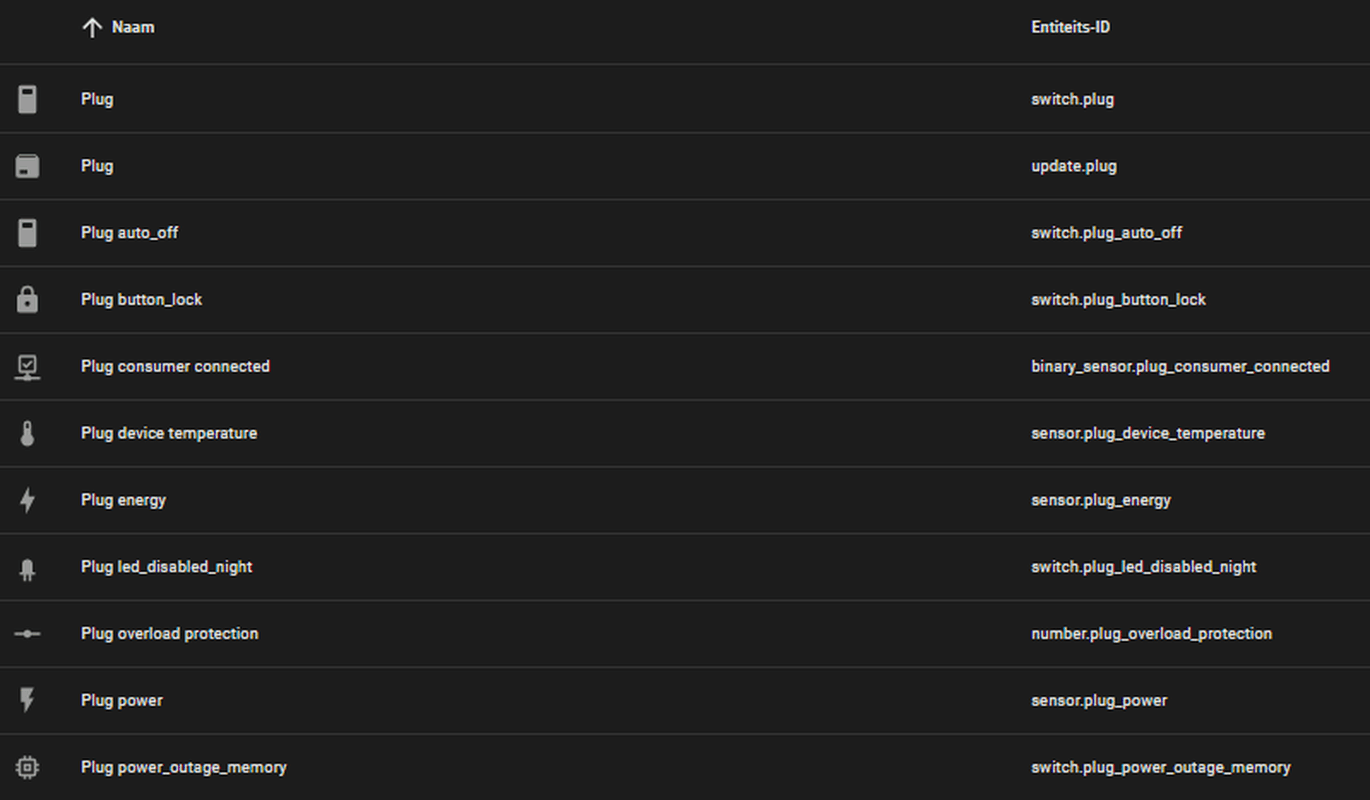Click the lock icon for Plug button_lock

point(27,299)
